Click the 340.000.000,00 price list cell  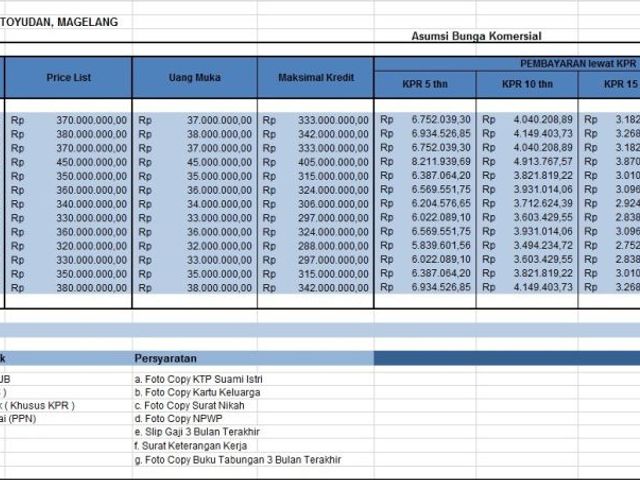68,204
